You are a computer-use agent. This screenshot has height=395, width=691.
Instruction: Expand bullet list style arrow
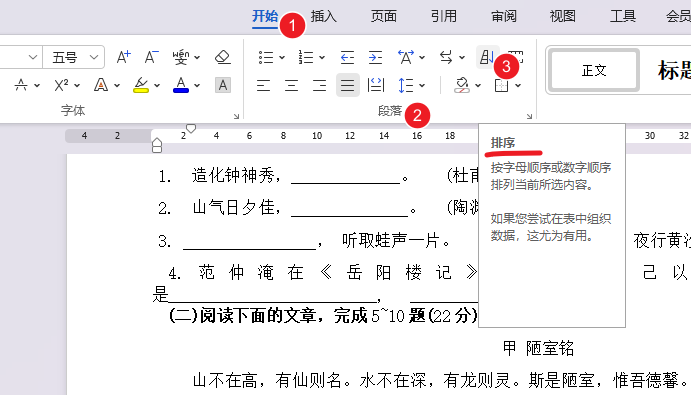click(282, 57)
